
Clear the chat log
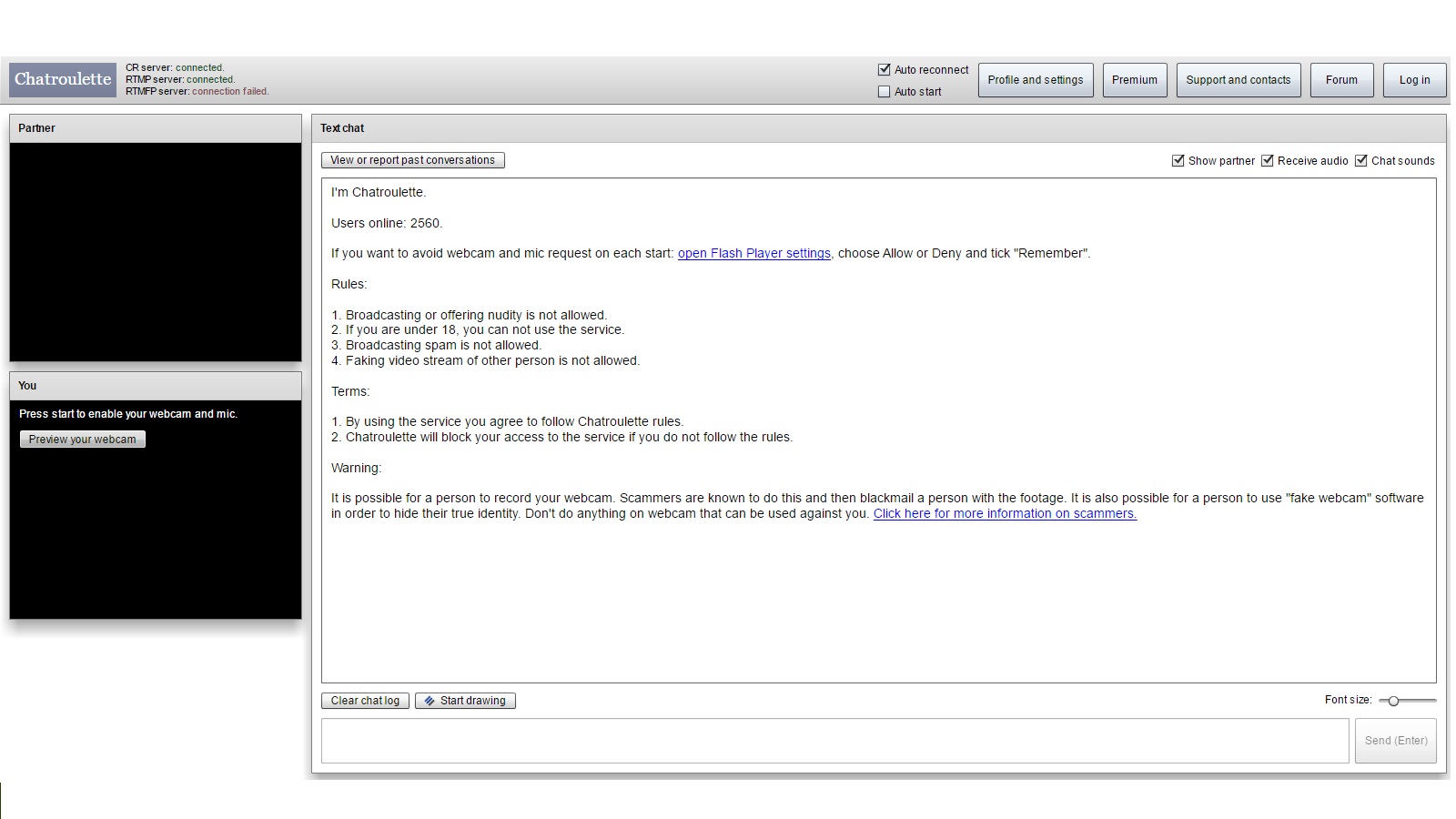point(366,701)
